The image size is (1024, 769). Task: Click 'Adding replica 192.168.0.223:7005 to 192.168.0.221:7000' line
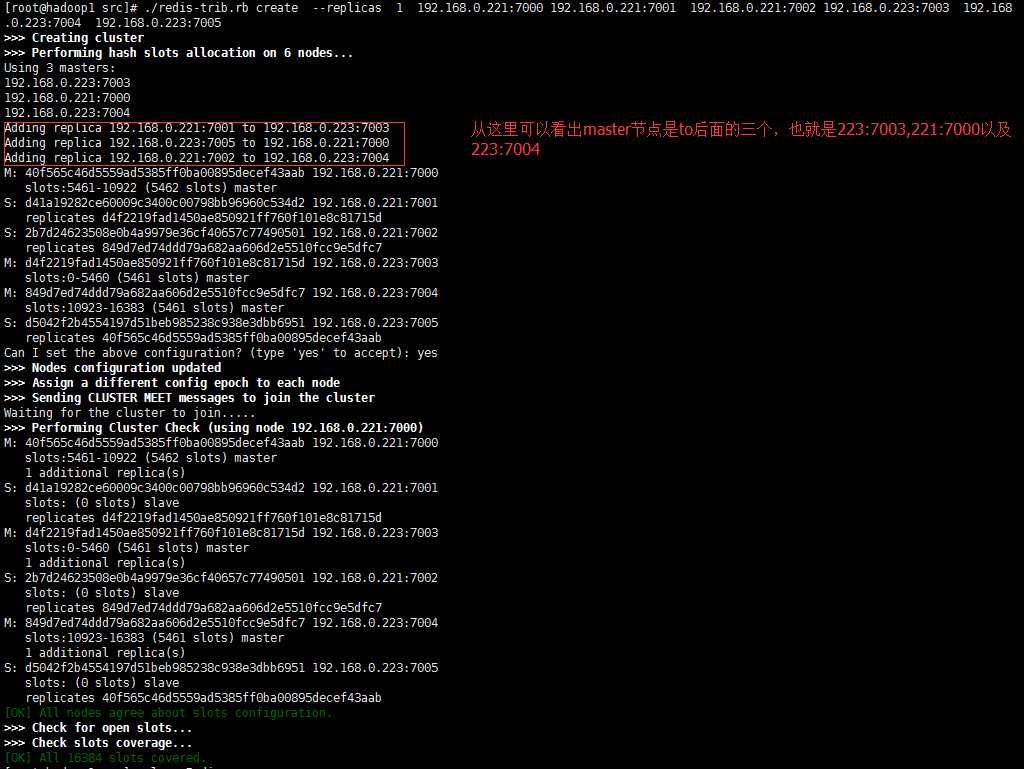tap(197, 143)
